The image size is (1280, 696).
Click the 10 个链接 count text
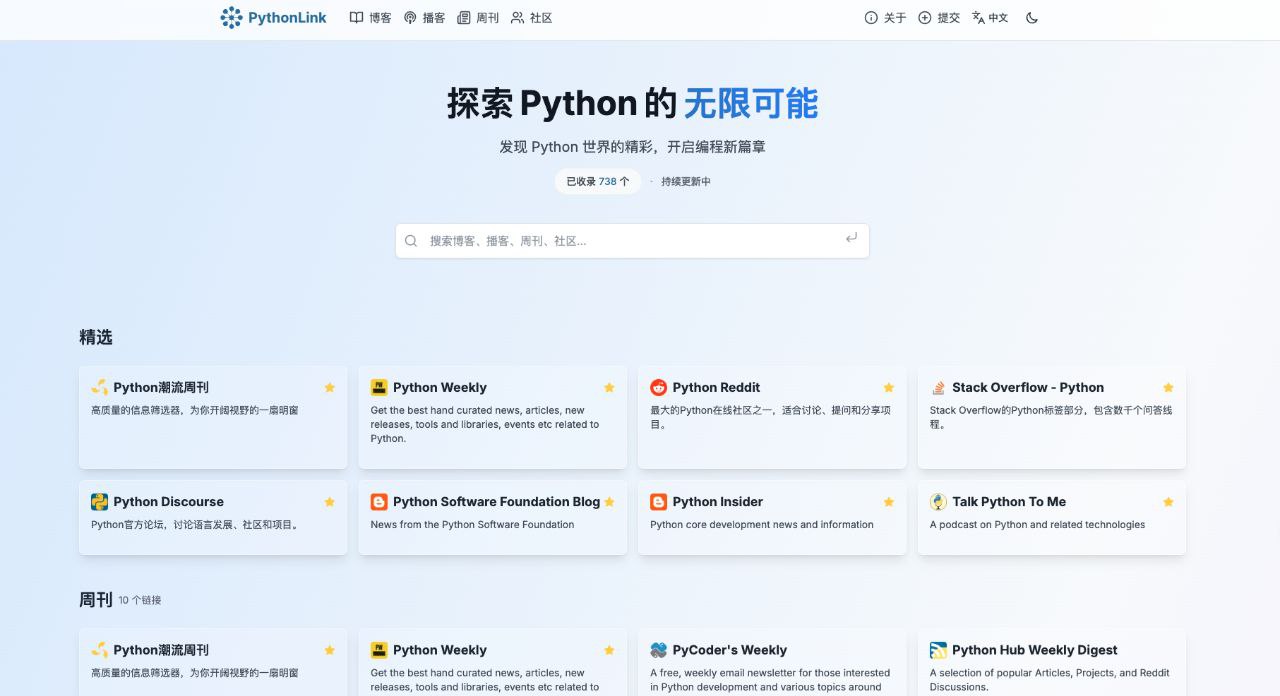point(140,600)
